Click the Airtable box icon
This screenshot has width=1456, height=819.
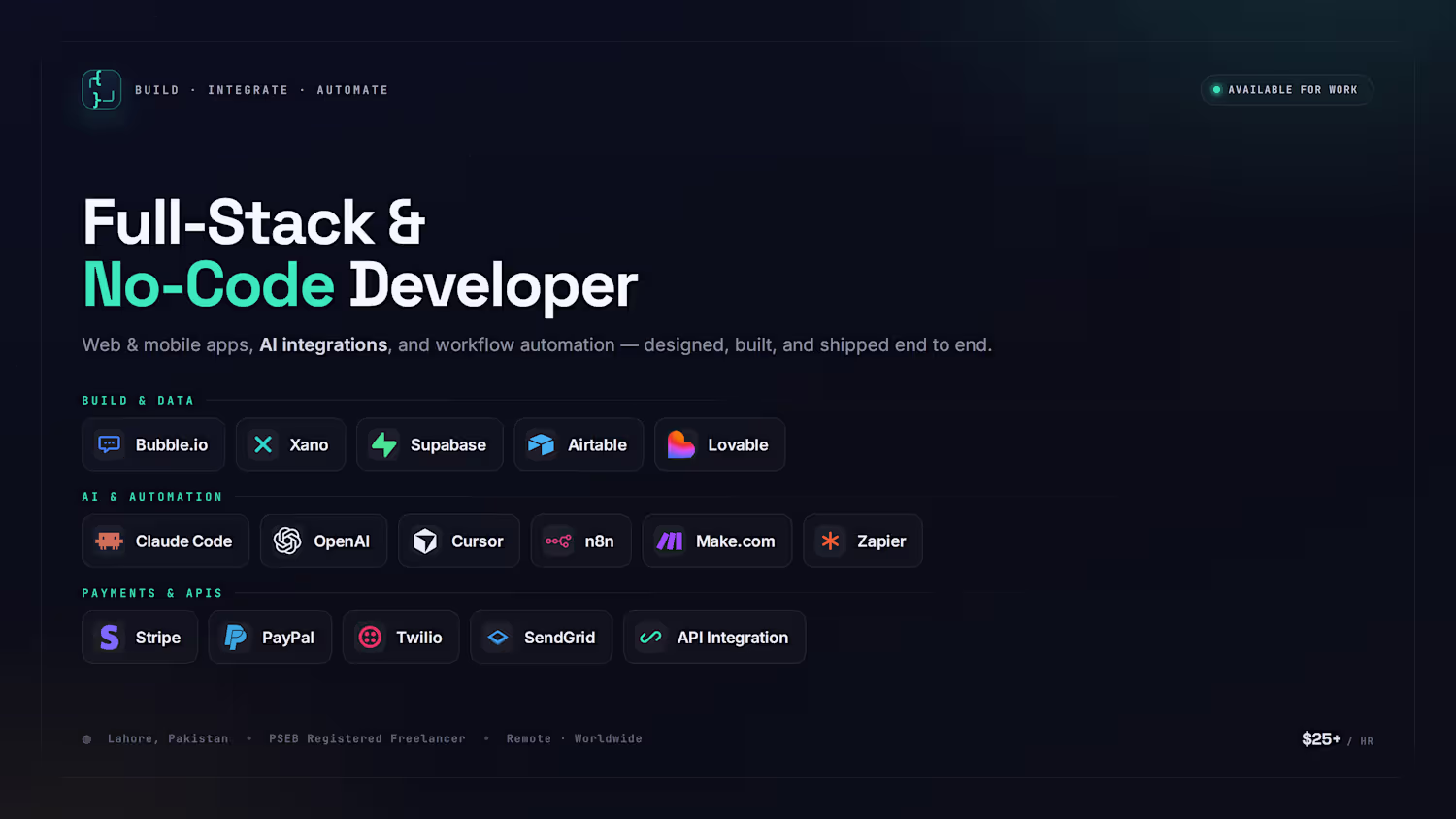tap(542, 444)
